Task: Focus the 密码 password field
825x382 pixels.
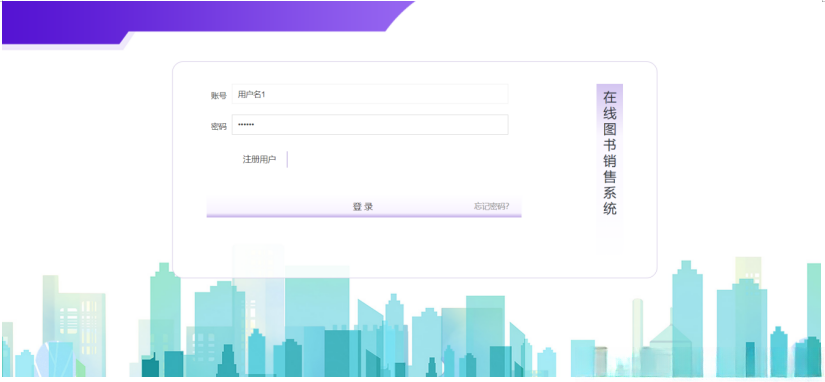Action: click(x=370, y=125)
